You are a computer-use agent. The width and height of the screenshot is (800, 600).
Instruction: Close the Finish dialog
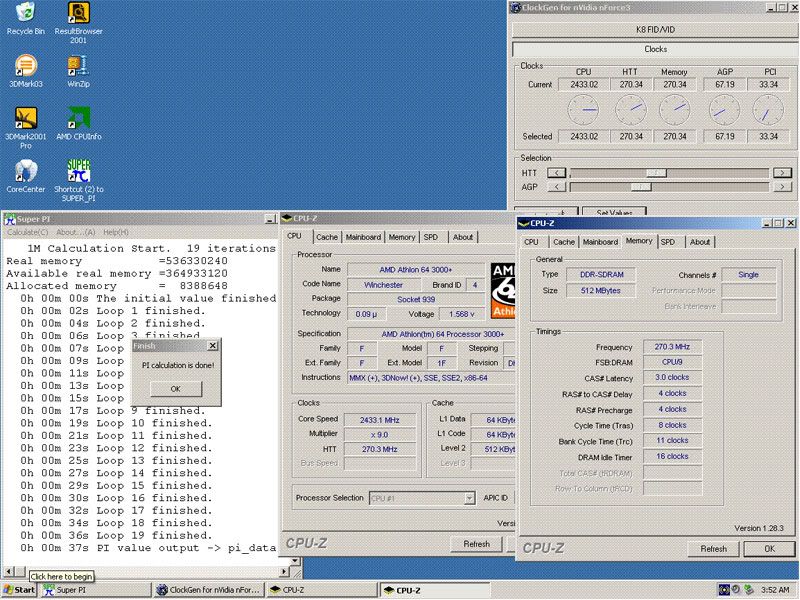coord(213,346)
